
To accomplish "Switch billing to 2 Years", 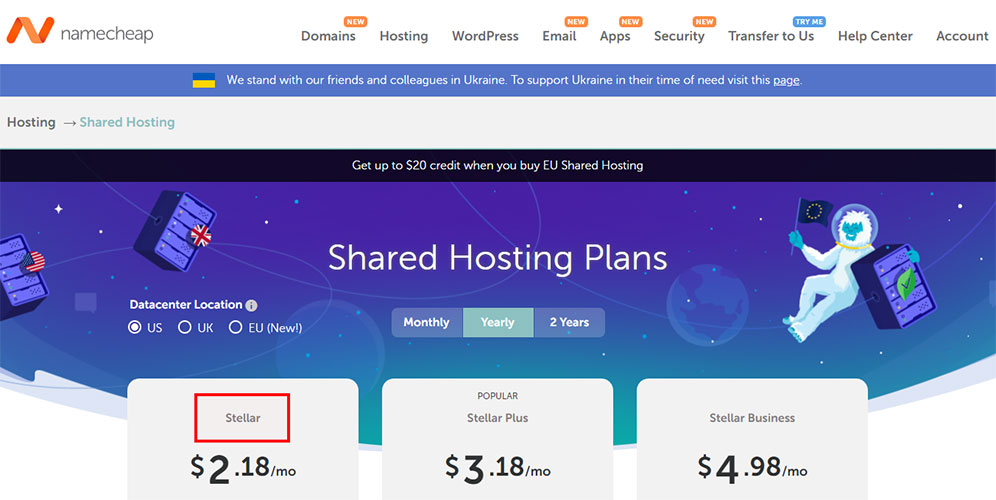I will (569, 323).
